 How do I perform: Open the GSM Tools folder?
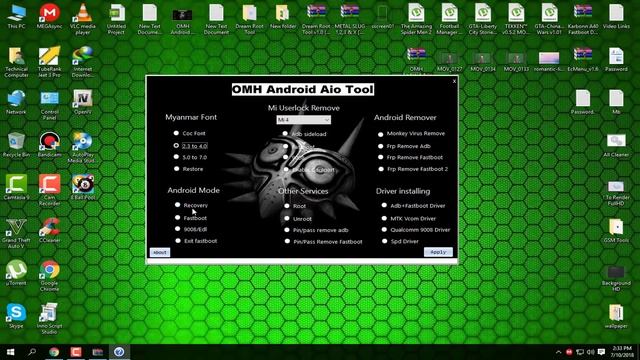[x=616, y=231]
